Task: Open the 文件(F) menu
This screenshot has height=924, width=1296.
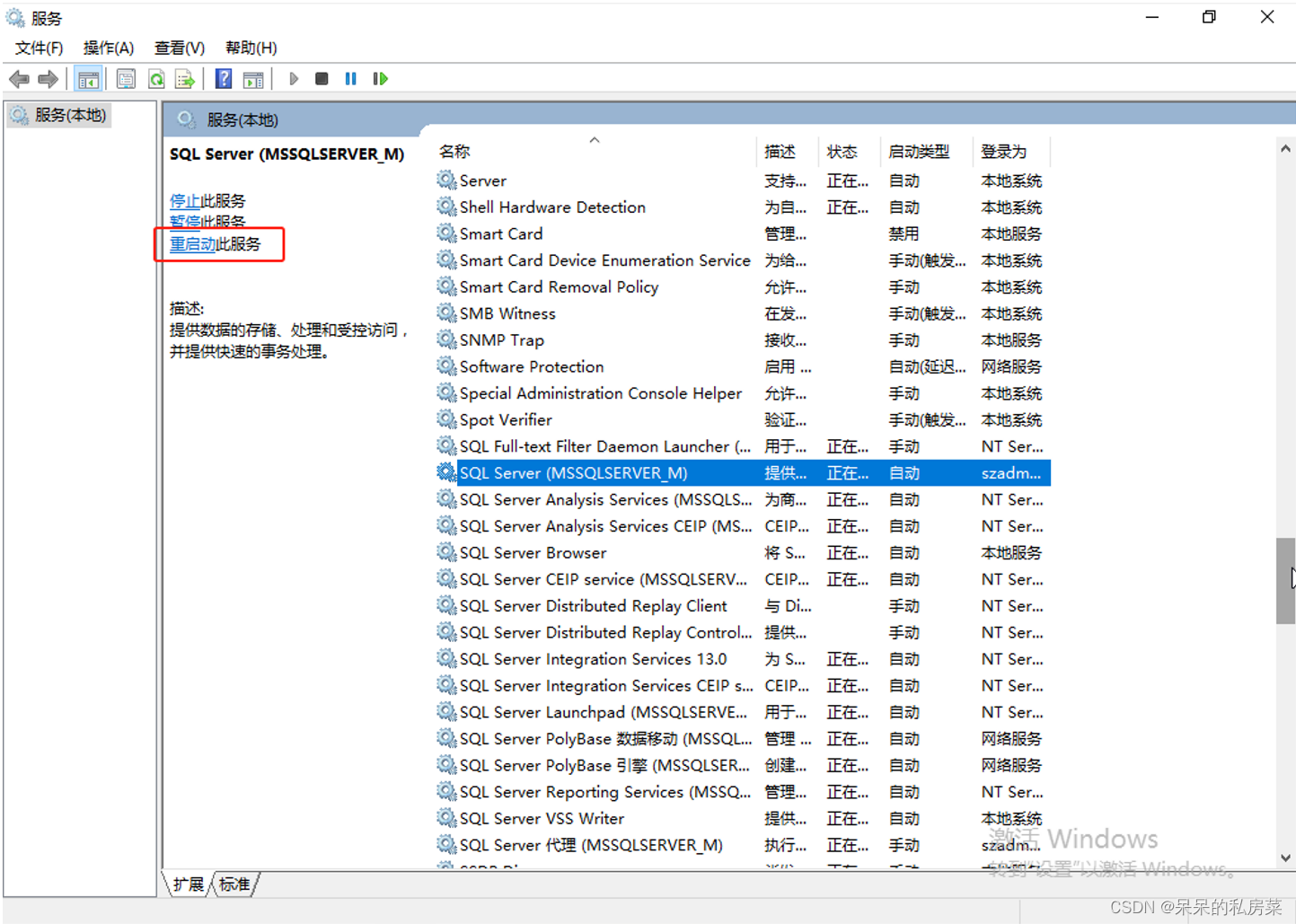Action: [39, 48]
